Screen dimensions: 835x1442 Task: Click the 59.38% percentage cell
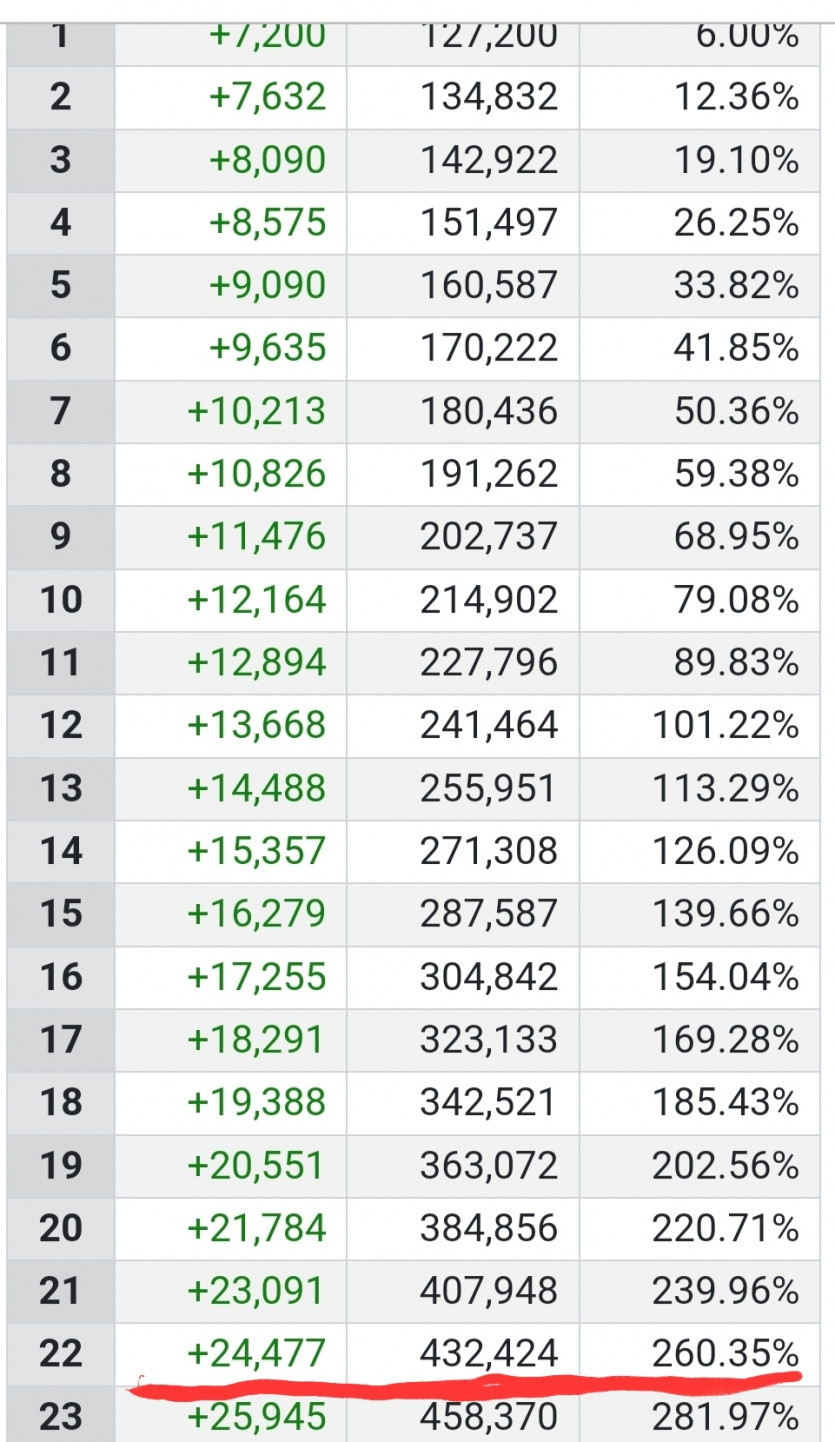tap(699, 474)
